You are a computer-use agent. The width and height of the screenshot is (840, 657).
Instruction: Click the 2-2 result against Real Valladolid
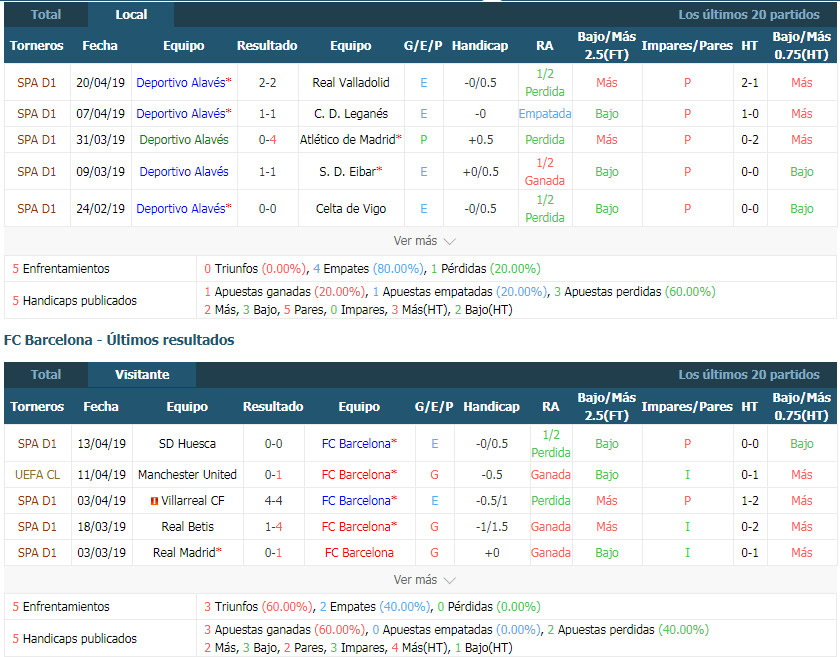[267, 83]
